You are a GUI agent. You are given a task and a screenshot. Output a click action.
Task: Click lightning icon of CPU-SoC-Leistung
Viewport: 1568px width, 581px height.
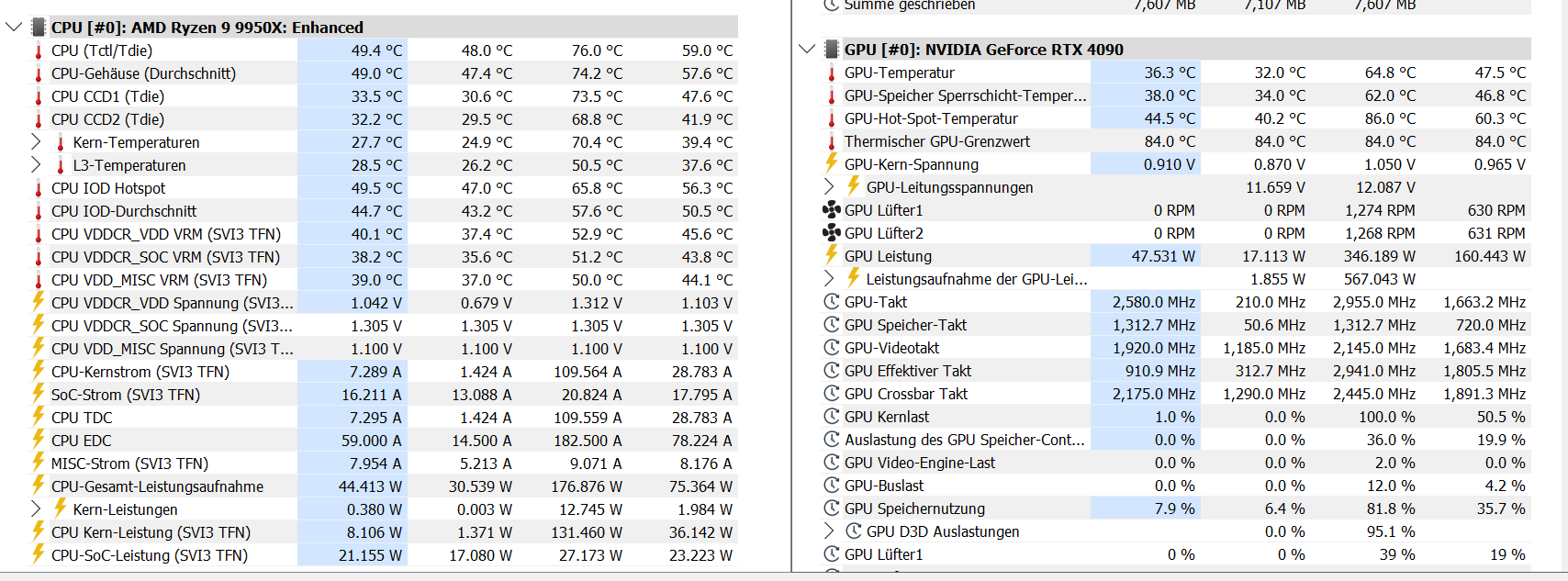pos(39,553)
